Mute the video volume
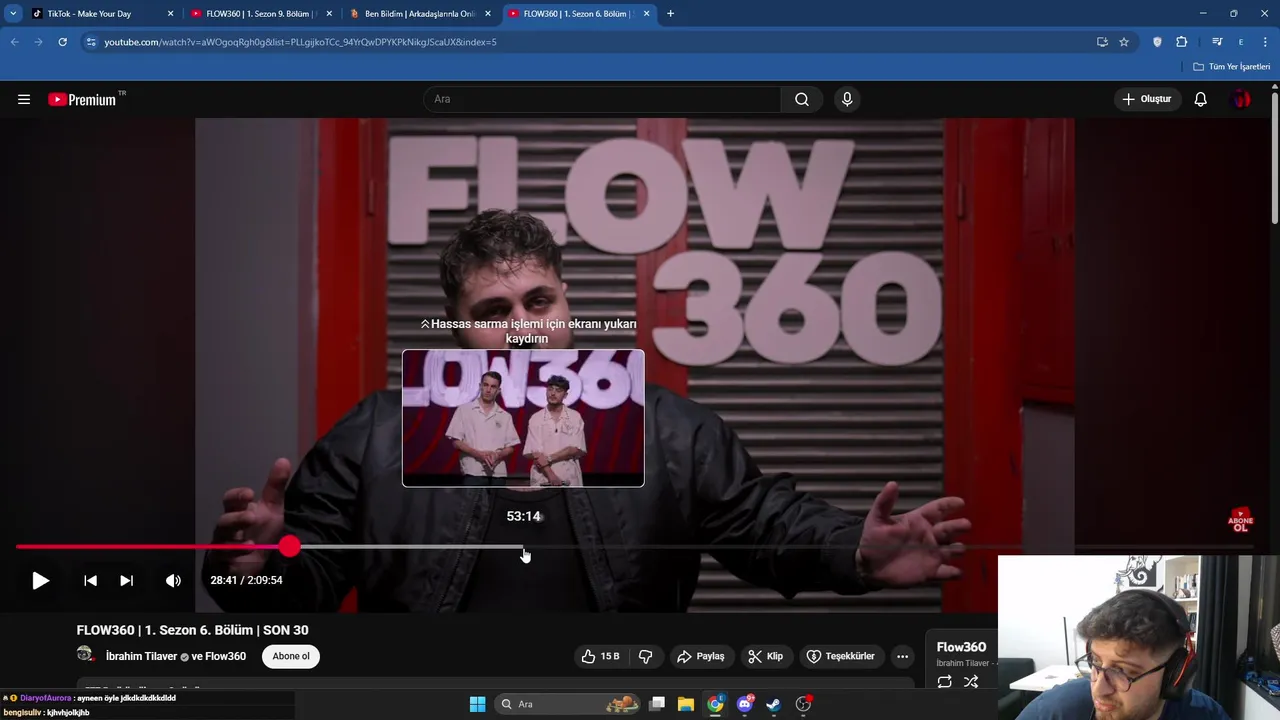This screenshot has width=1280, height=720. [x=173, y=580]
